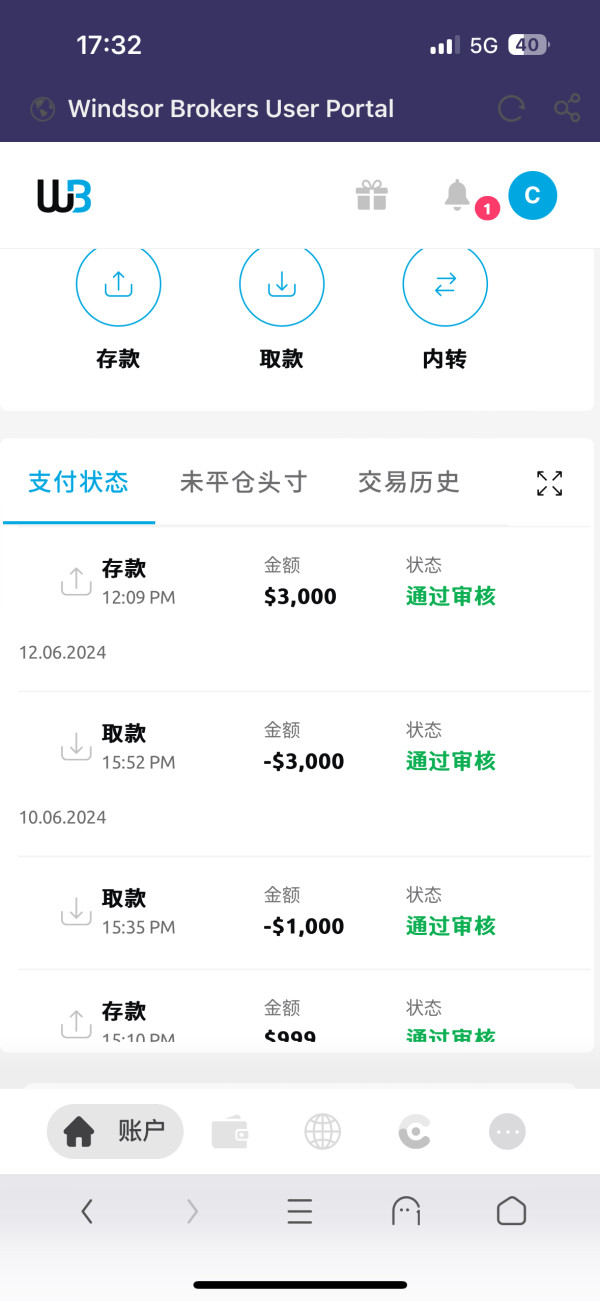Open user profile avatar 'C'
Viewport: 600px width, 1301px height.
(532, 195)
